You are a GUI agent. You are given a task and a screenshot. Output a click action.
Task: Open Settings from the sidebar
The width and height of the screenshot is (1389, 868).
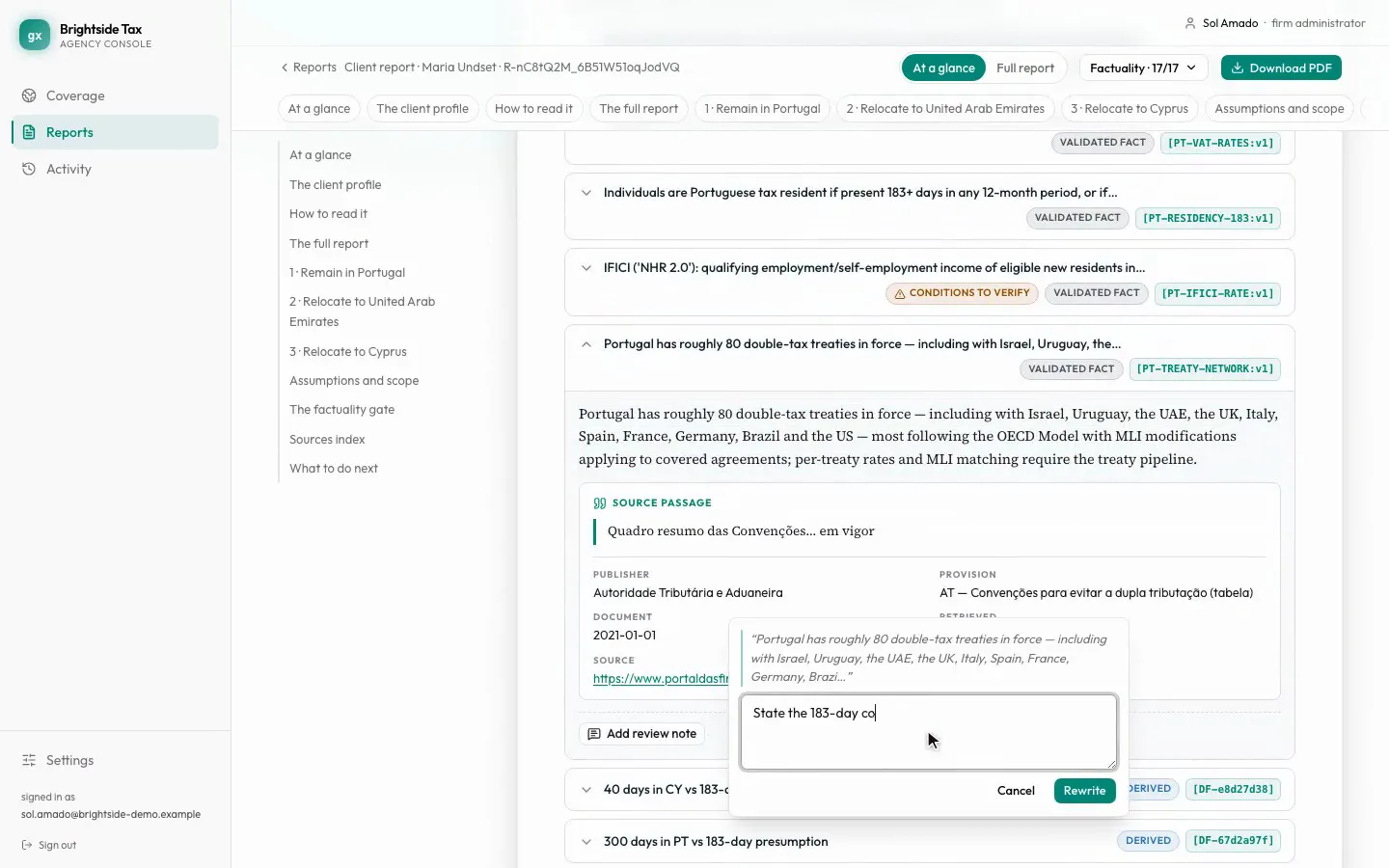[x=115, y=760]
